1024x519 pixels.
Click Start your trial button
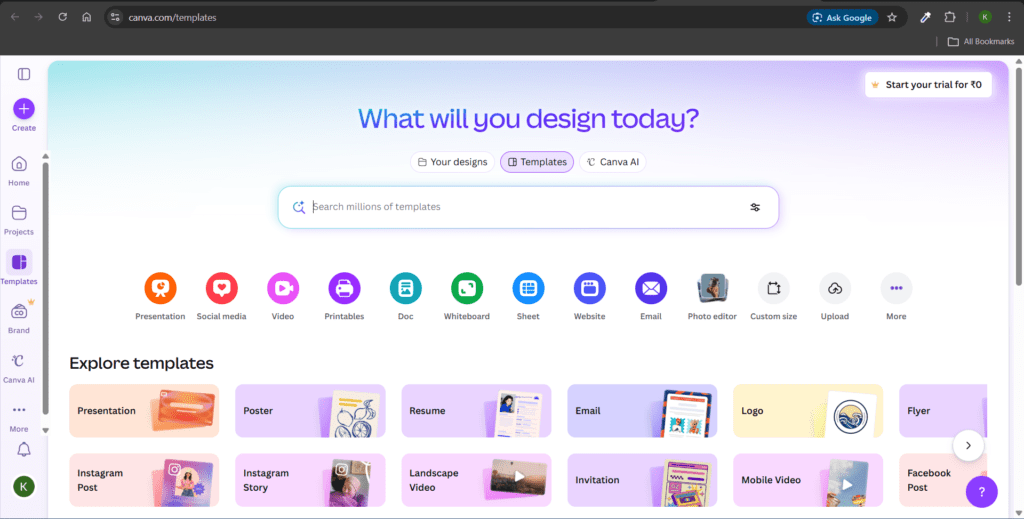pyautogui.click(x=928, y=85)
